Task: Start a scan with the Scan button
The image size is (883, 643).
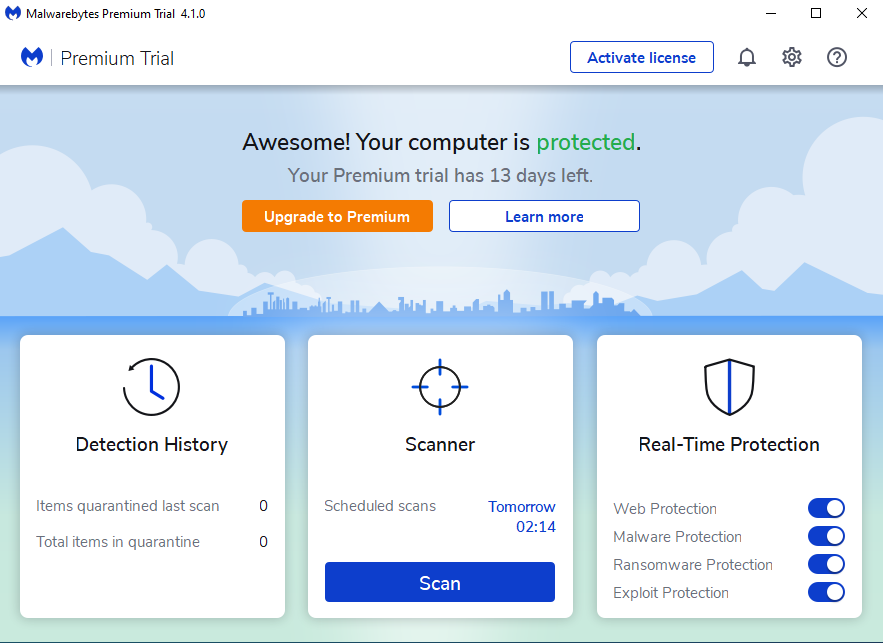Action: [440, 583]
